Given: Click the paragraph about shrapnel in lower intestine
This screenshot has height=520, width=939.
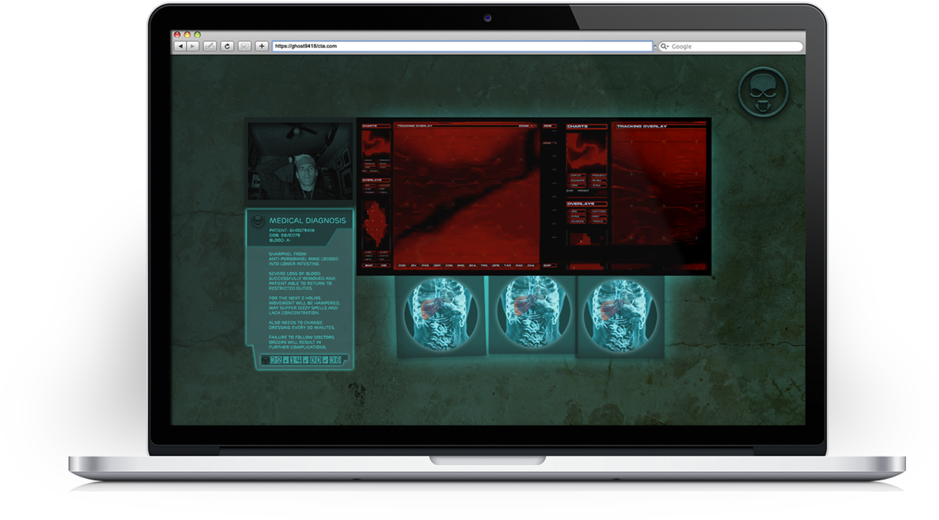Looking at the screenshot, I should [303, 259].
